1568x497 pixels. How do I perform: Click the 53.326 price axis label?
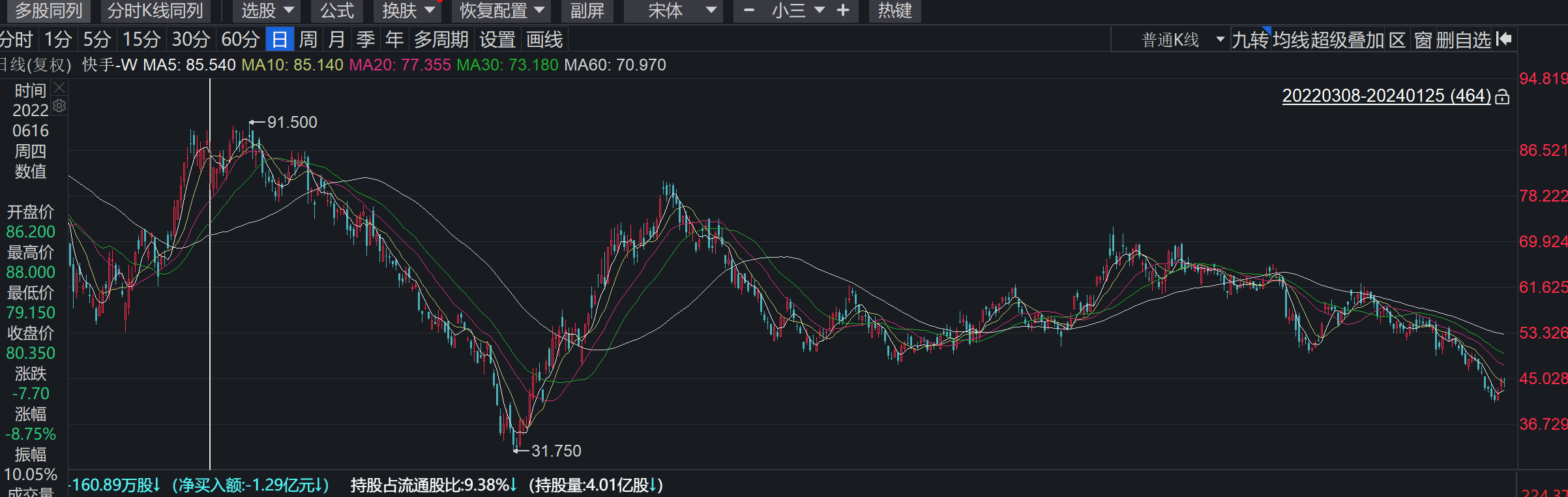[1543, 333]
